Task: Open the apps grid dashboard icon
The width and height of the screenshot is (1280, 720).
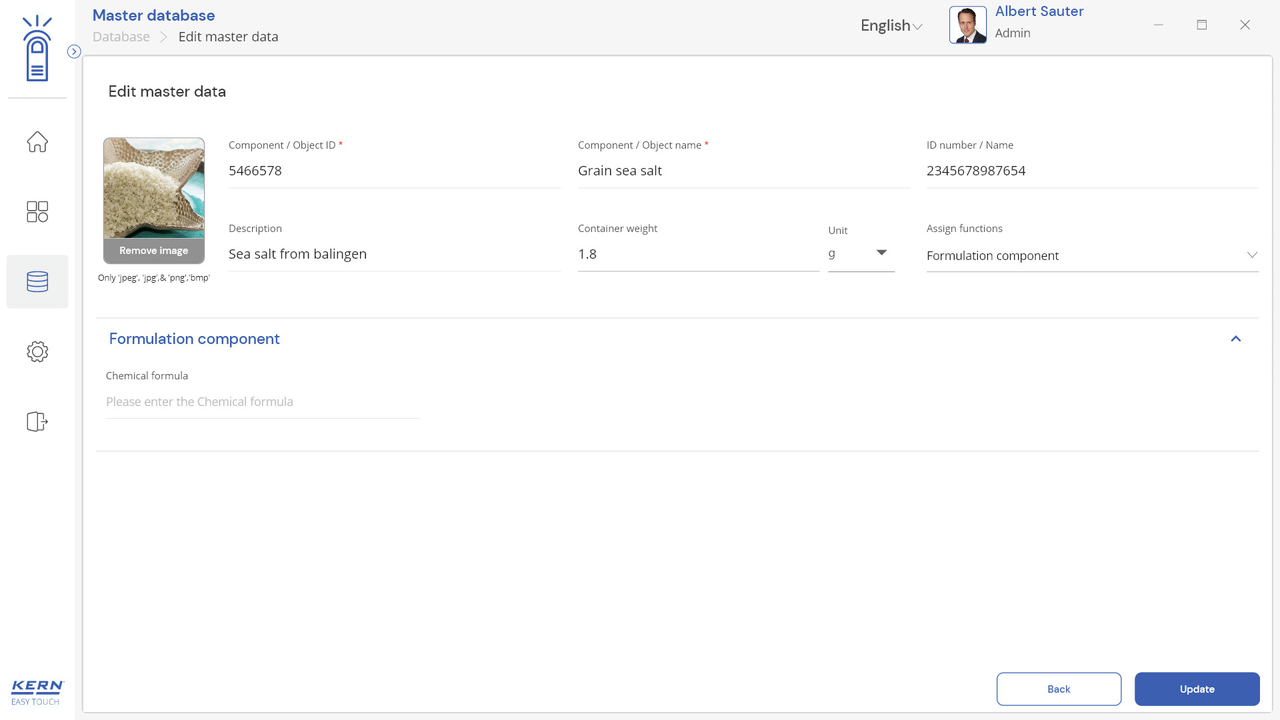Action: [x=37, y=212]
